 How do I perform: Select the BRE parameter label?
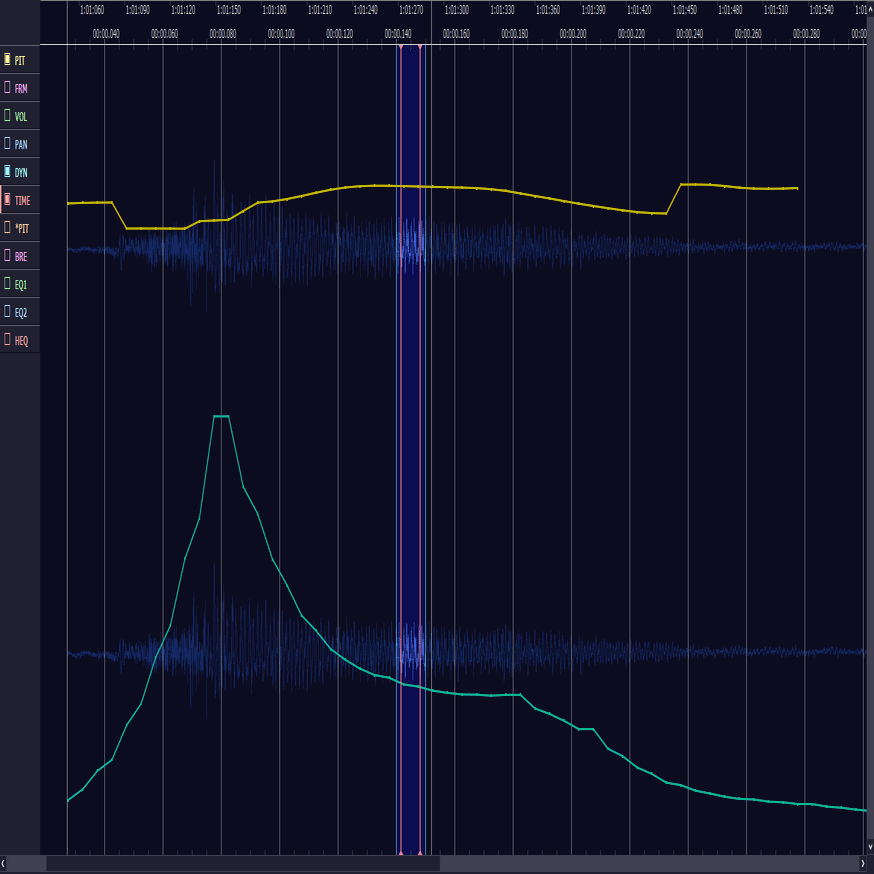21,257
